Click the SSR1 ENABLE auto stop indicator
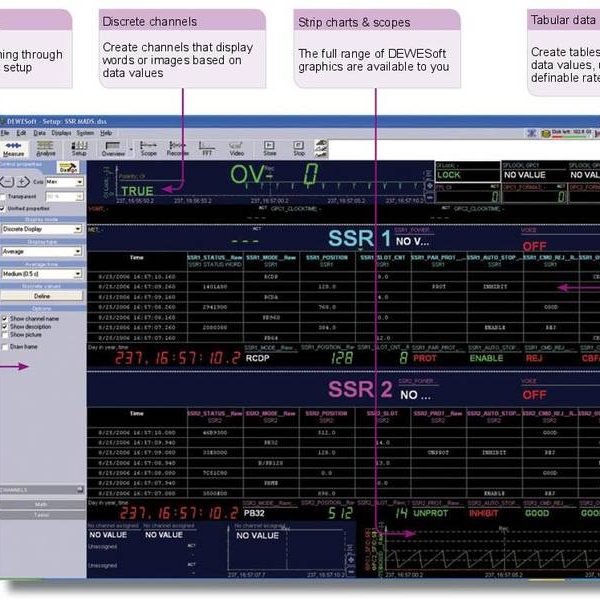The image size is (600, 600). [486, 358]
